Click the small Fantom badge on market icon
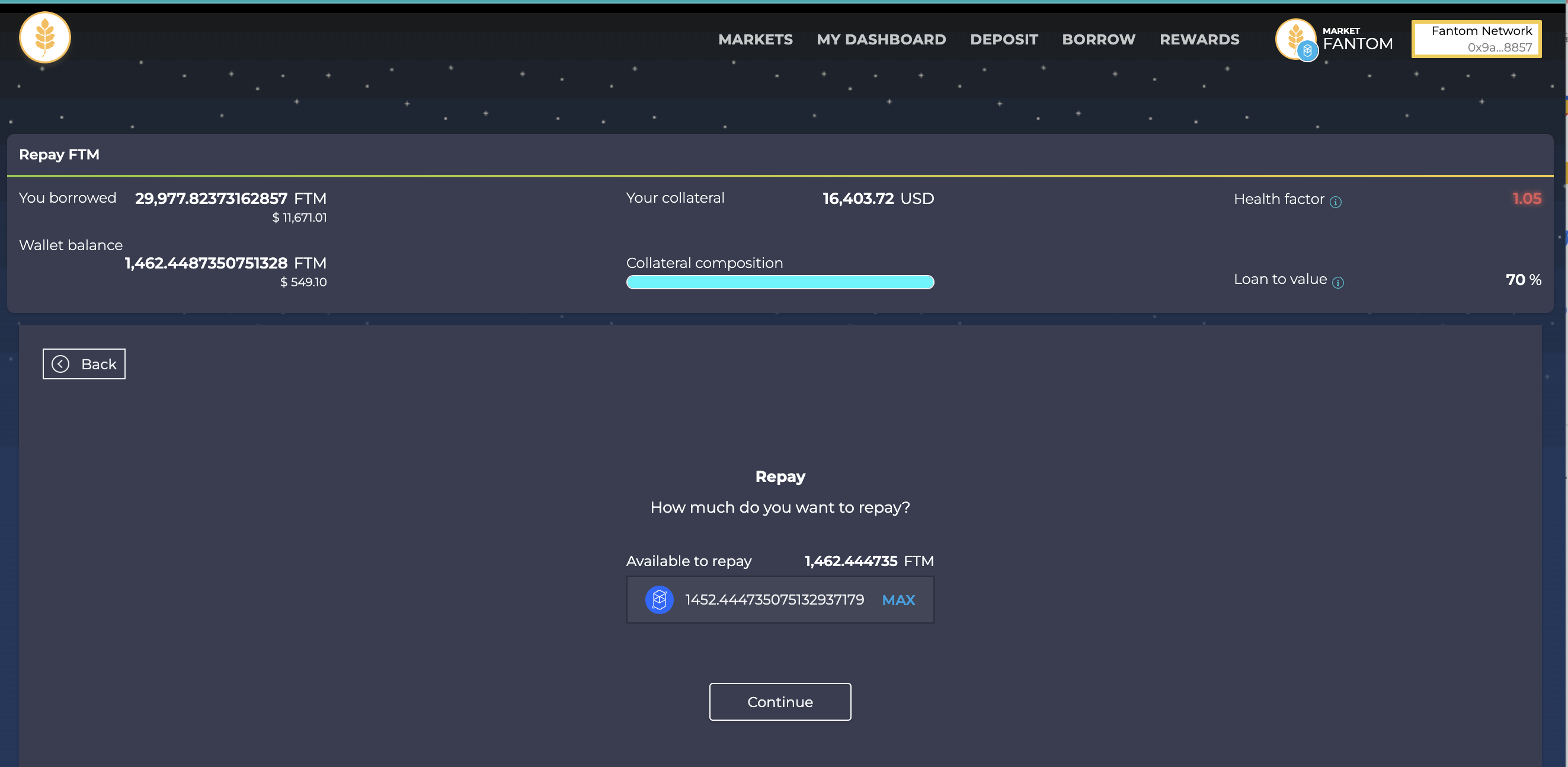Image resolution: width=1568 pixels, height=767 pixels. (x=1307, y=51)
